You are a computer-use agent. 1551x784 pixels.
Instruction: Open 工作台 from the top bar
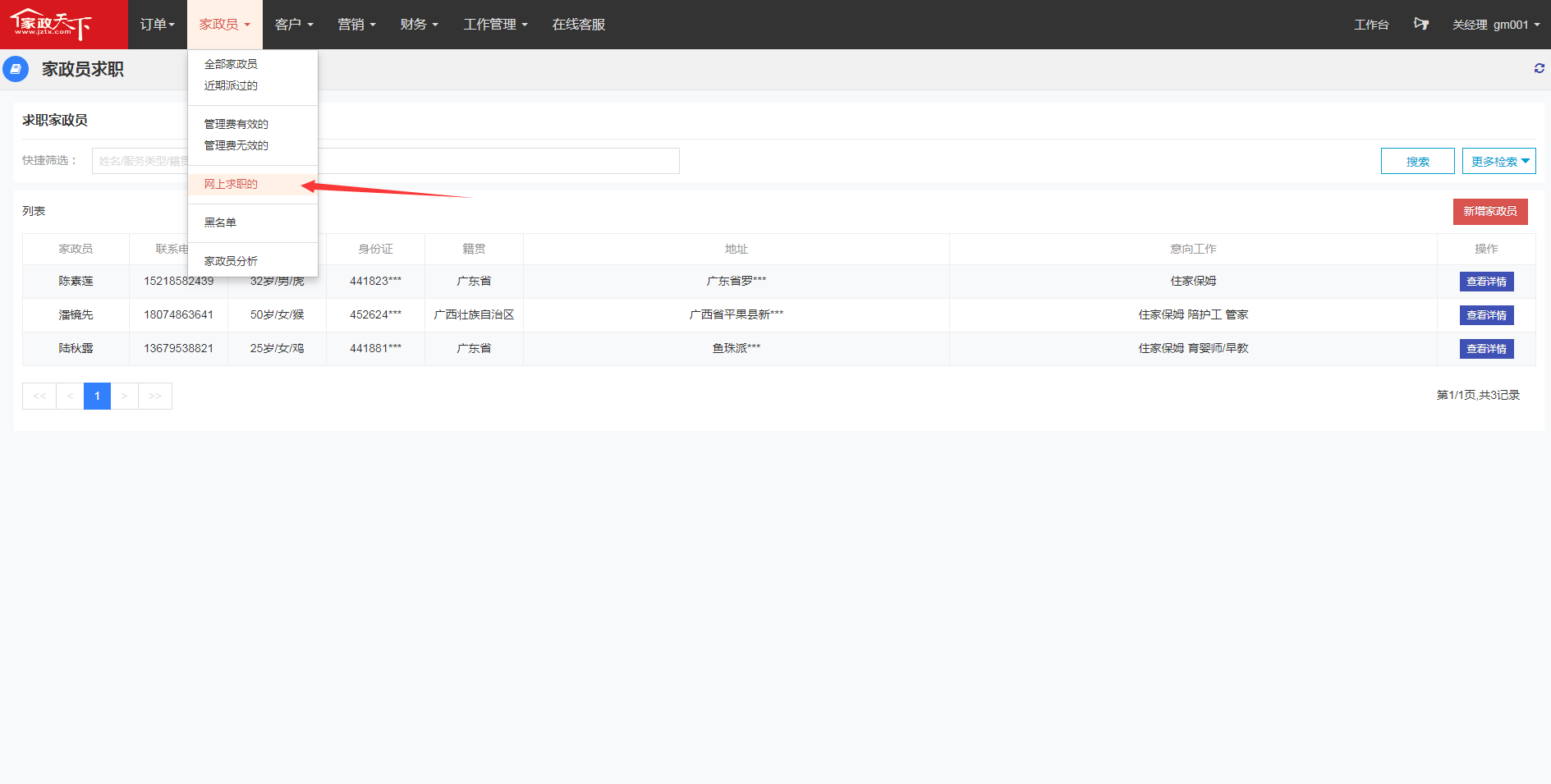(x=1371, y=25)
